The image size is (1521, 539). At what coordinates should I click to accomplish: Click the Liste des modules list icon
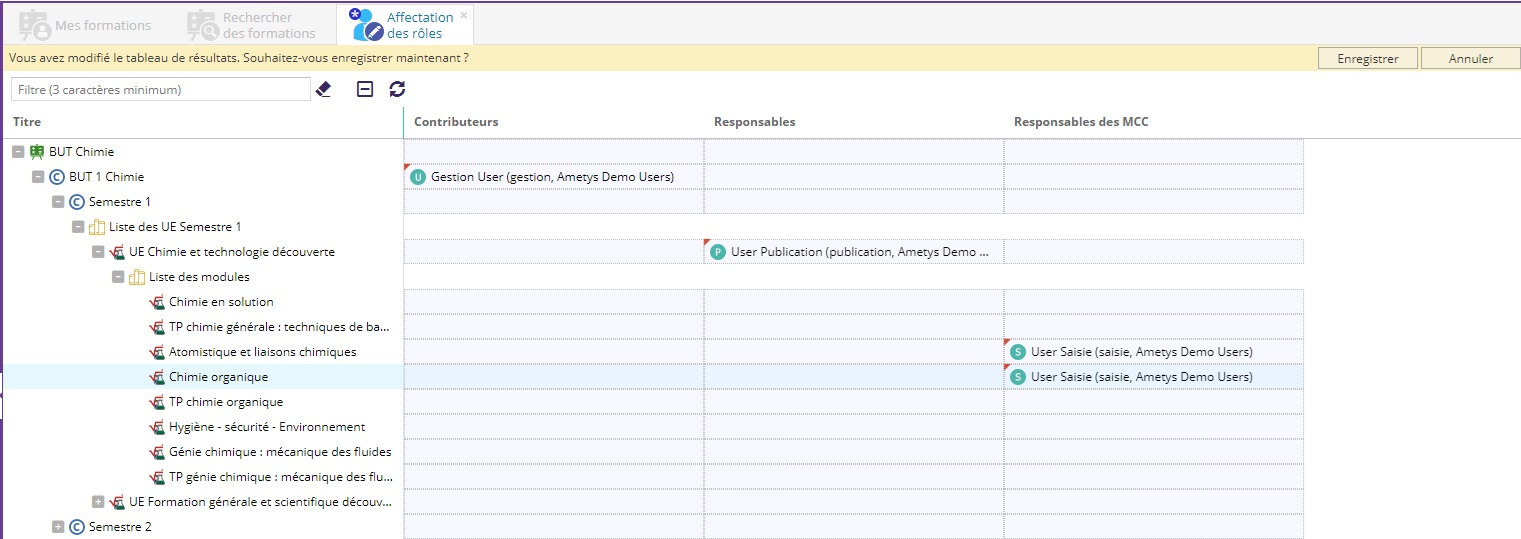(x=137, y=277)
